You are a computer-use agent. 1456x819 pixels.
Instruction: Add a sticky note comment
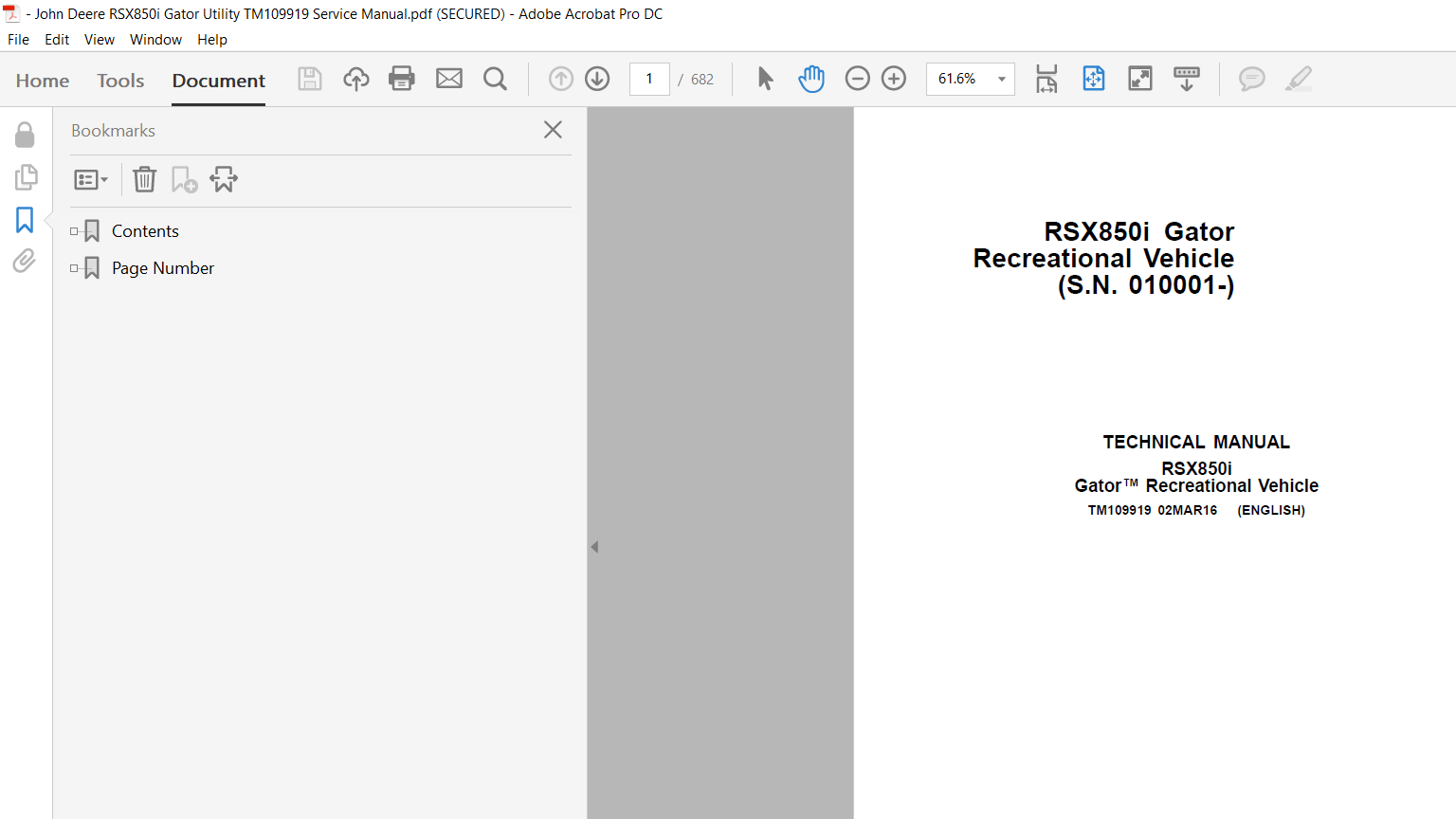tap(1252, 79)
